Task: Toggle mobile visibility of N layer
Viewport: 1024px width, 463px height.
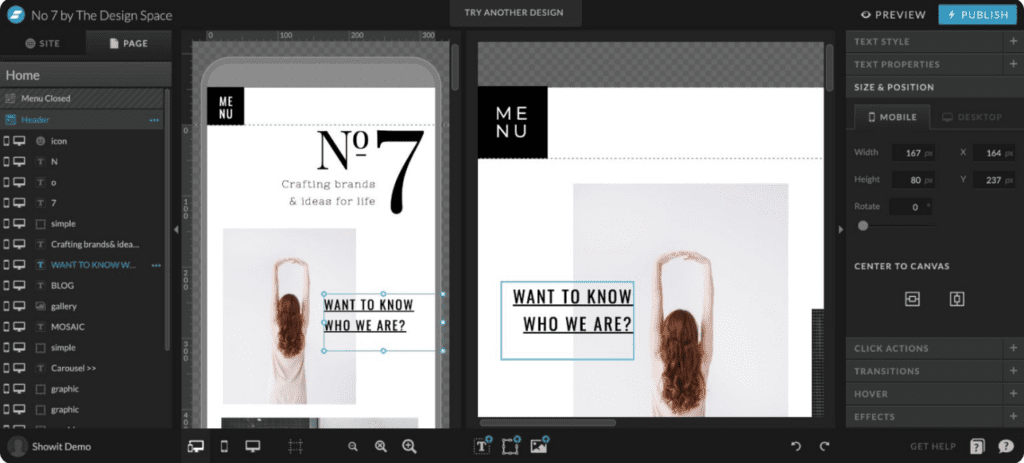Action: [x=7, y=161]
